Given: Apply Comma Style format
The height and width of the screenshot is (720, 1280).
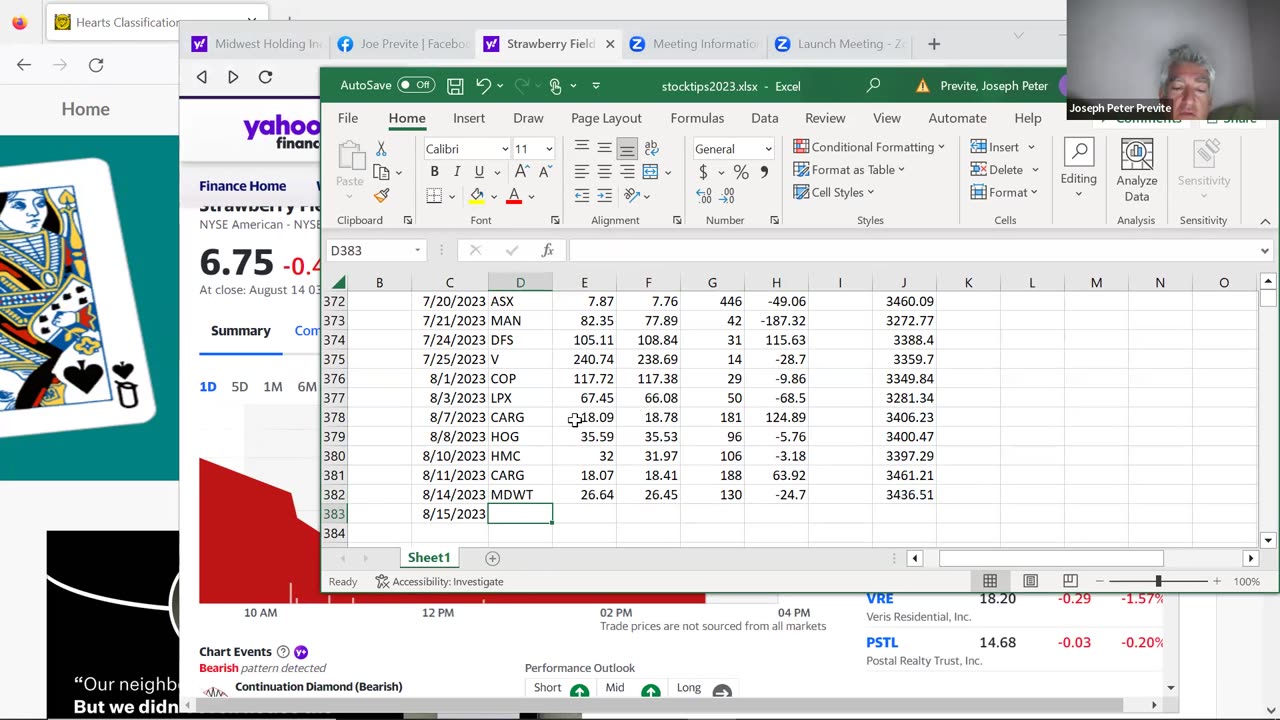Looking at the screenshot, I should coord(765,172).
